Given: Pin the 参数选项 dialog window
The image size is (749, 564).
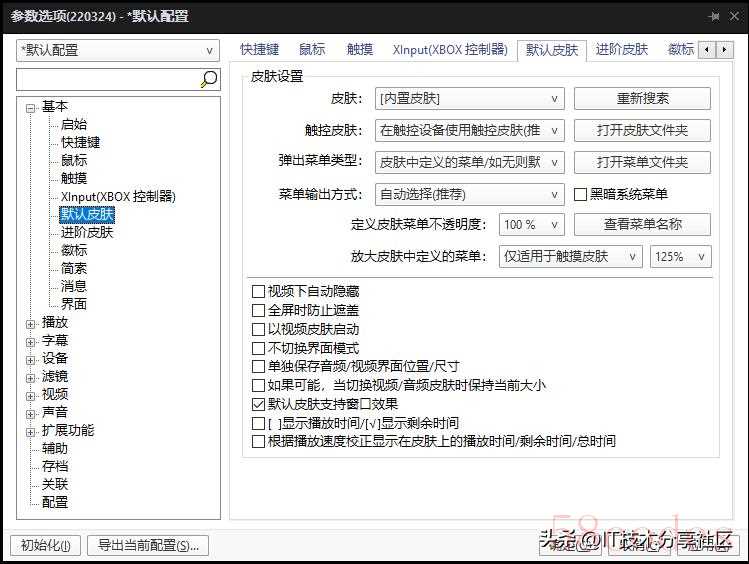Looking at the screenshot, I should tap(714, 16).
